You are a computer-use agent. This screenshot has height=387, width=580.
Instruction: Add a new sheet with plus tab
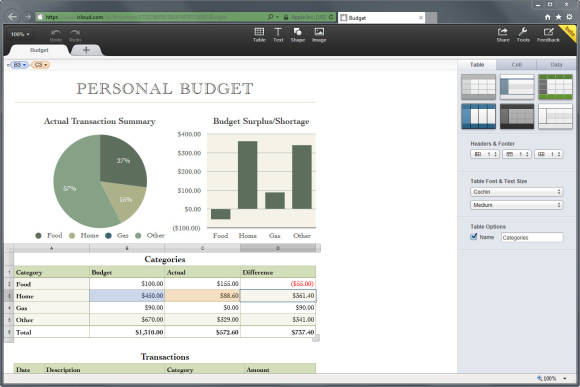click(86, 50)
